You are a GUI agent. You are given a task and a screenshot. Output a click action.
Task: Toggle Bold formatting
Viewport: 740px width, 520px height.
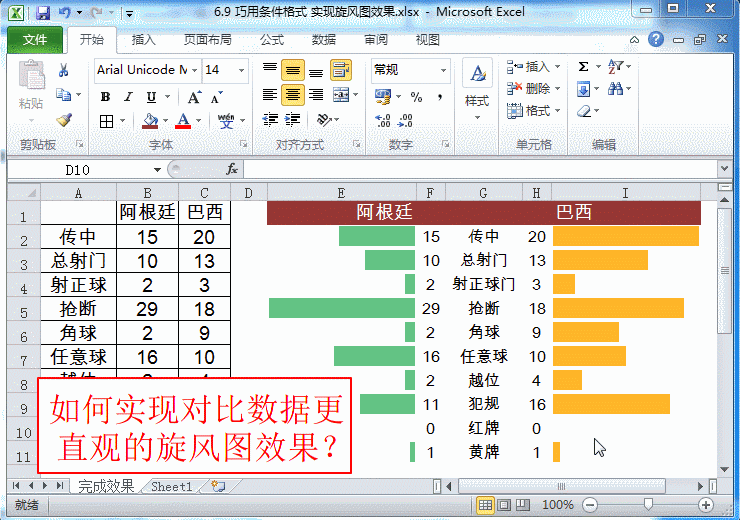coord(105,97)
